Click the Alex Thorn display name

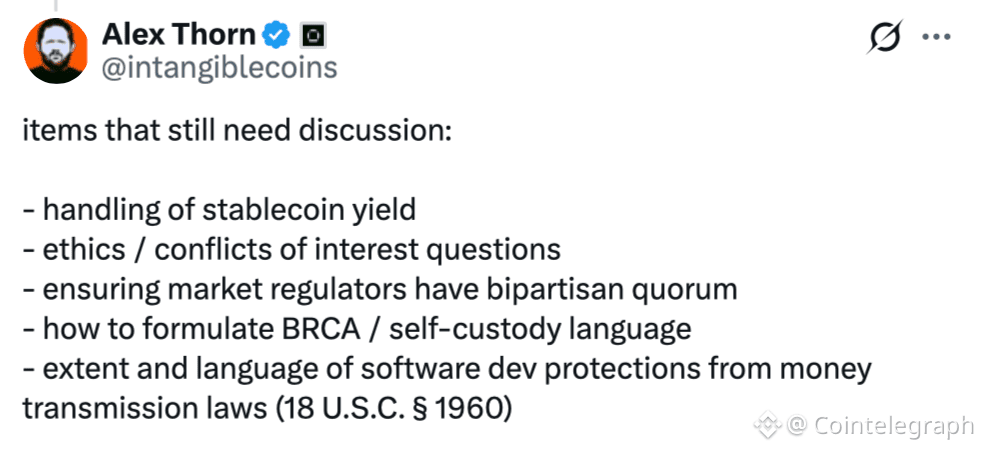[178, 35]
